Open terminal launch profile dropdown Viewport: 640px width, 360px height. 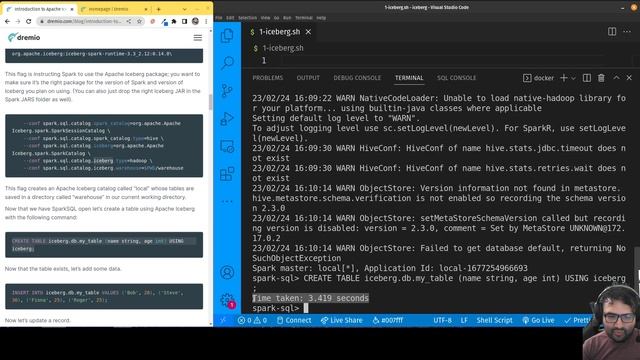point(573,78)
